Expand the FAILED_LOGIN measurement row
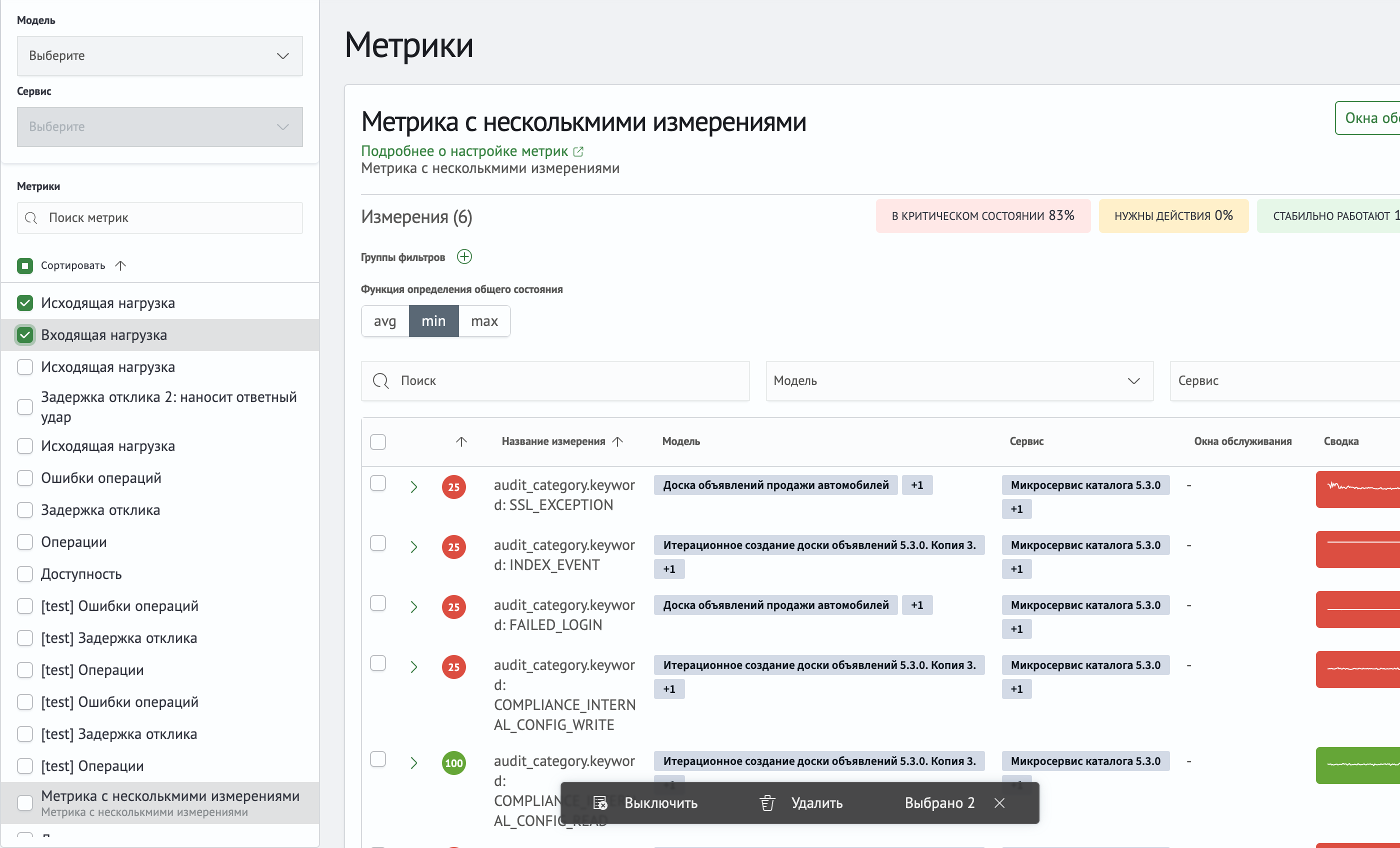Image resolution: width=1400 pixels, height=848 pixels. (x=413, y=607)
